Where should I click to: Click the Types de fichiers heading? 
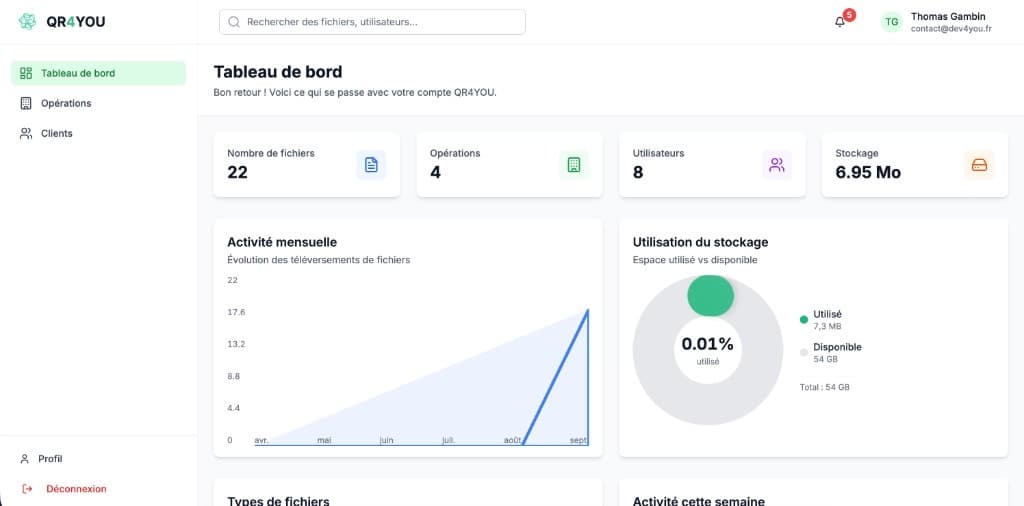(x=278, y=501)
